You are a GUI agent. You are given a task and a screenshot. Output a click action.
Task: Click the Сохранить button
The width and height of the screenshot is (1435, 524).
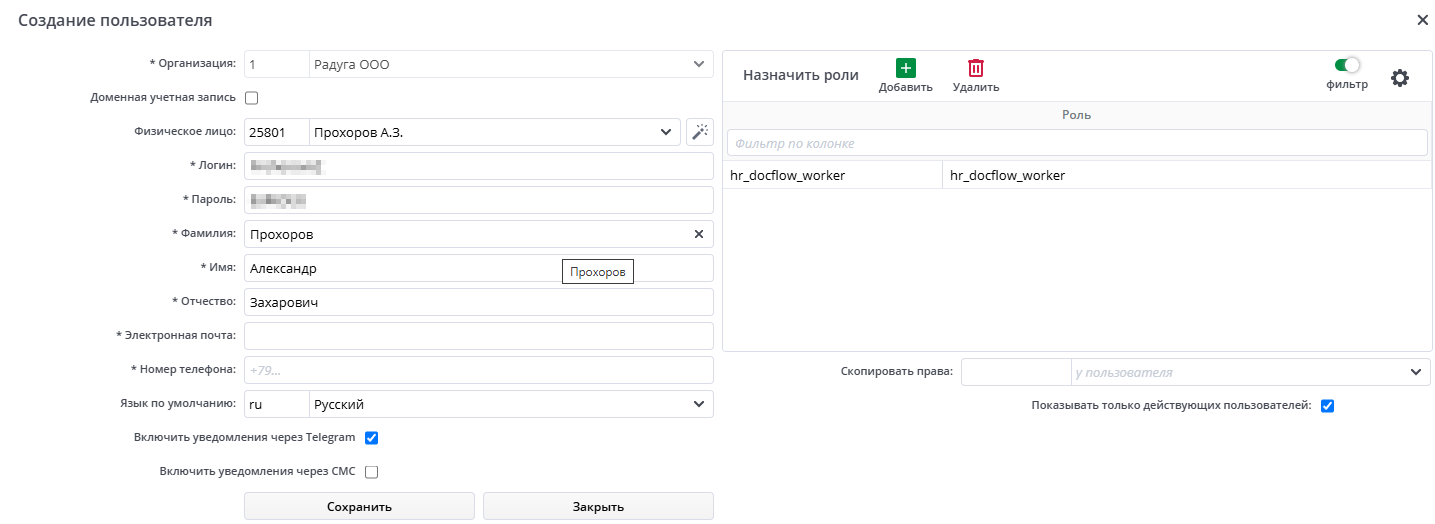click(359, 506)
